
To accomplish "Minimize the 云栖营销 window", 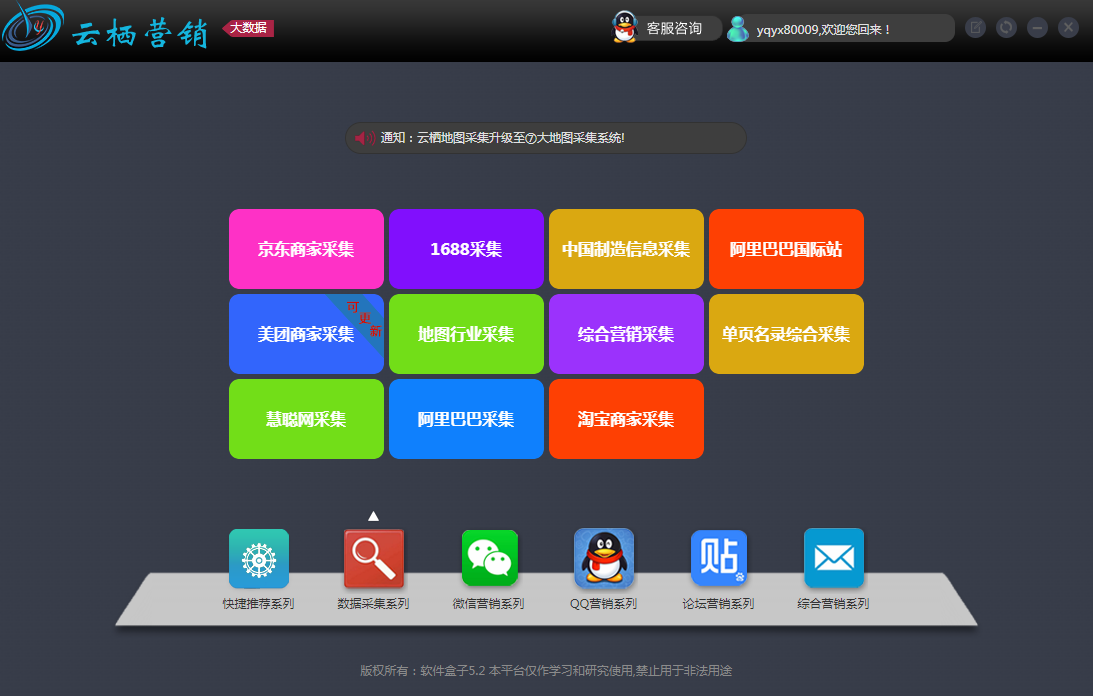I will point(1037,28).
